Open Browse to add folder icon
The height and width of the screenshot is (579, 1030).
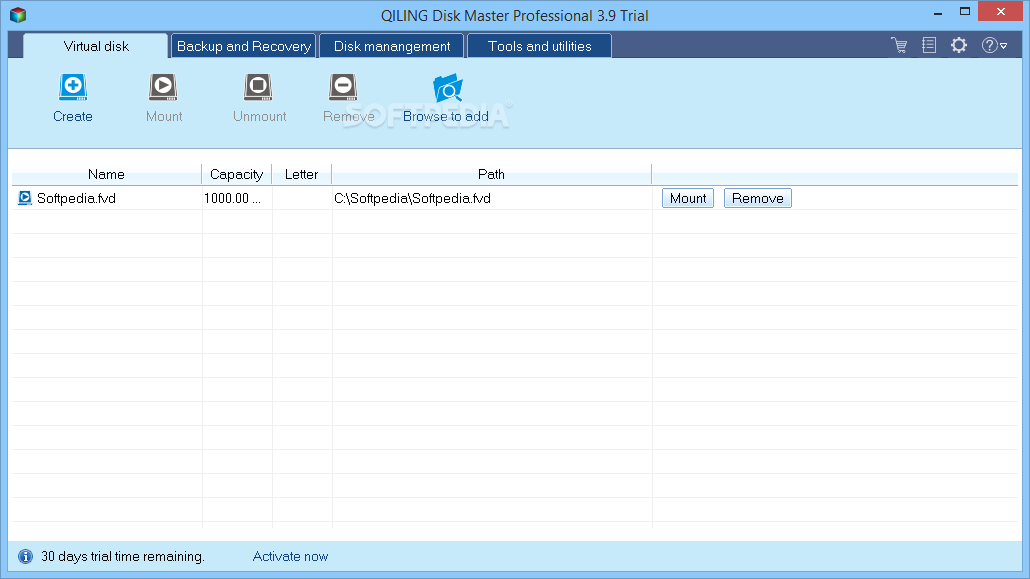447,89
